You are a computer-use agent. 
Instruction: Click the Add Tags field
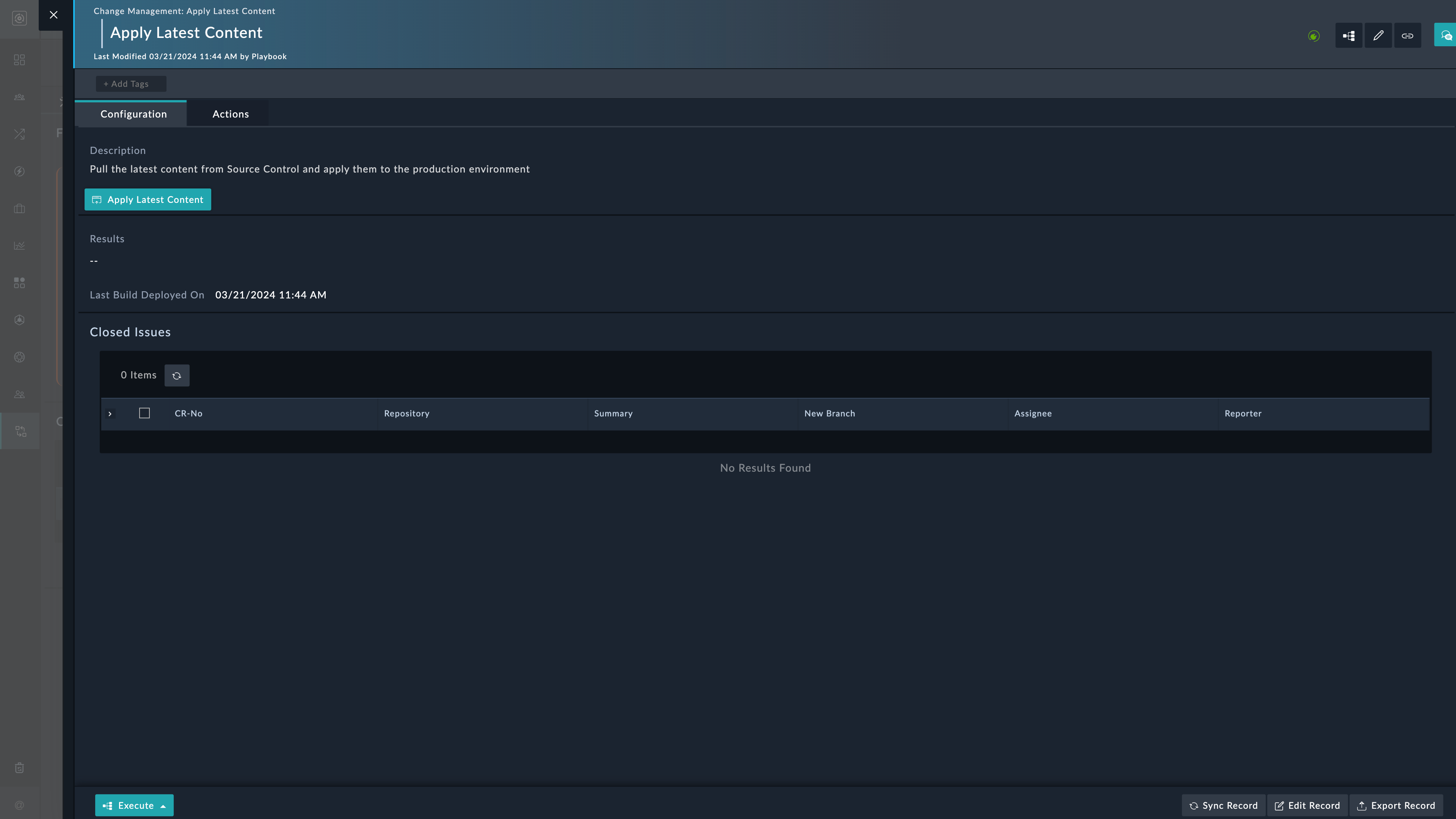[130, 84]
